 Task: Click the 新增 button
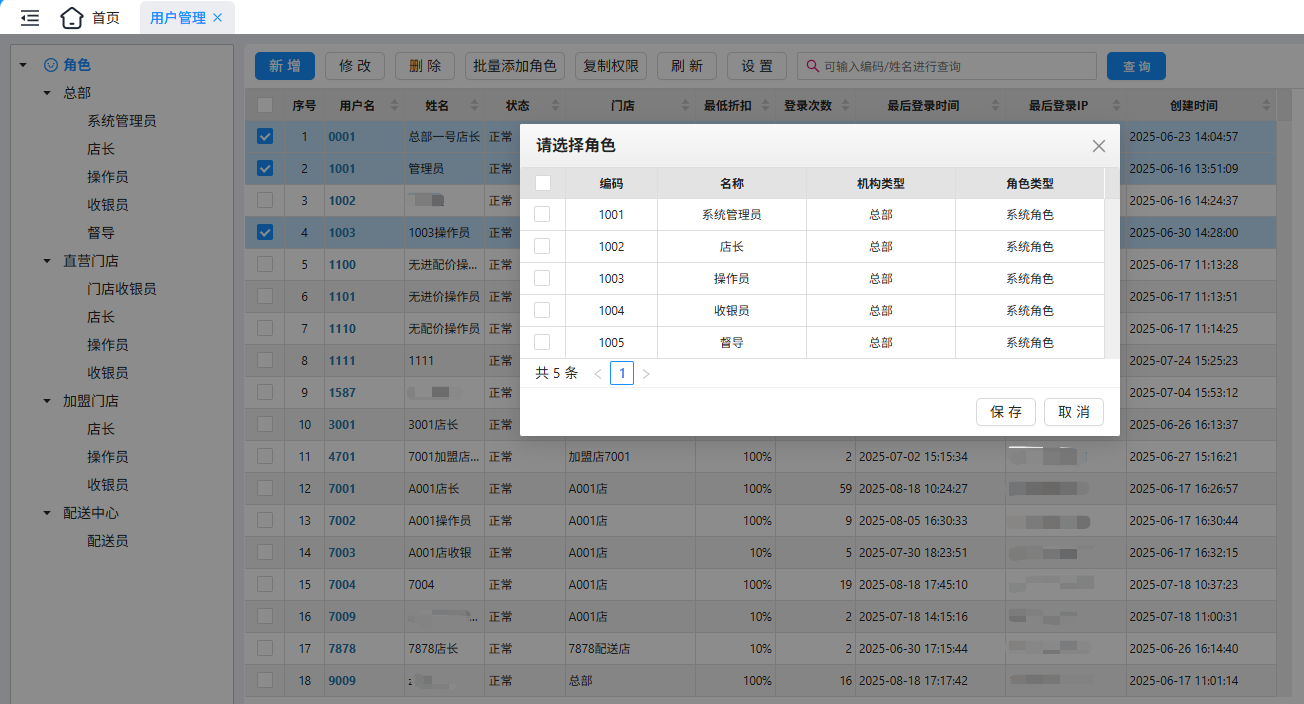pos(285,66)
